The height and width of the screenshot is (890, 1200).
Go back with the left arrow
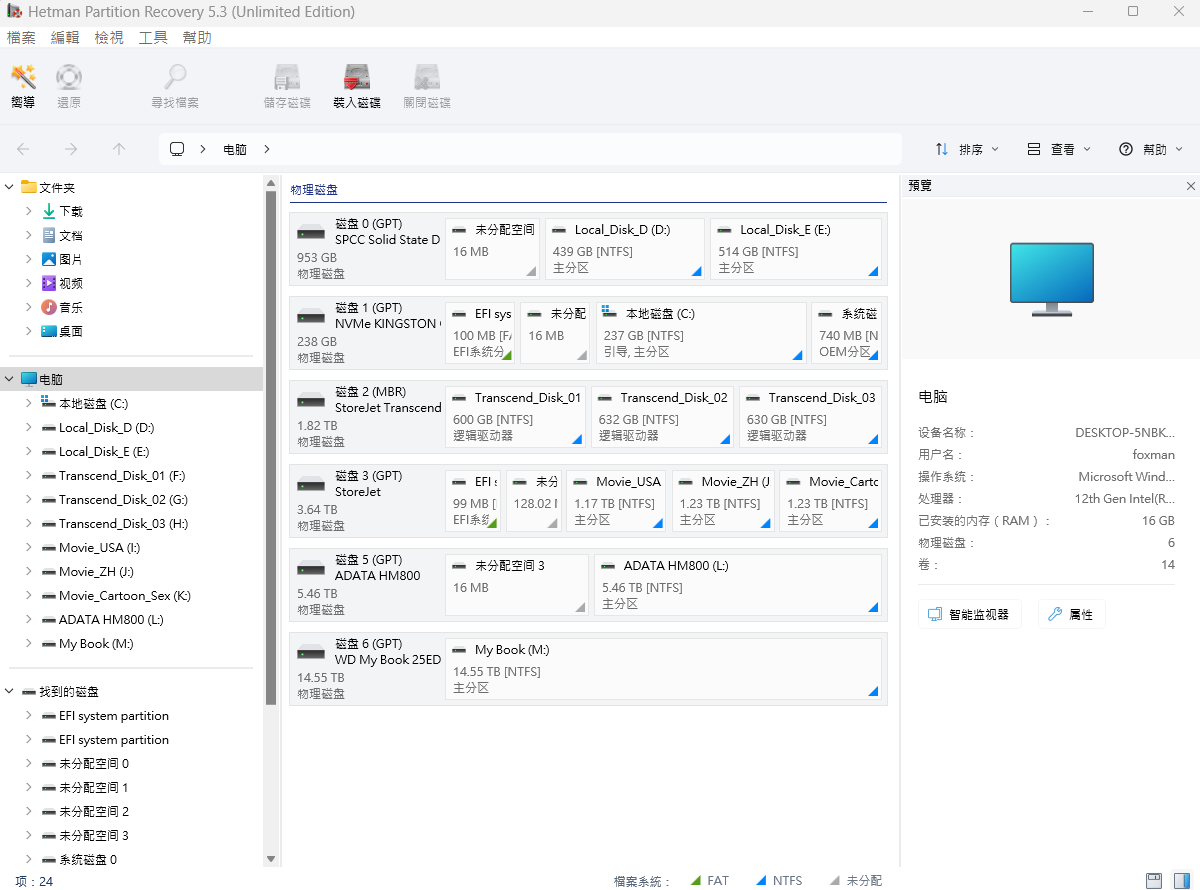click(23, 149)
